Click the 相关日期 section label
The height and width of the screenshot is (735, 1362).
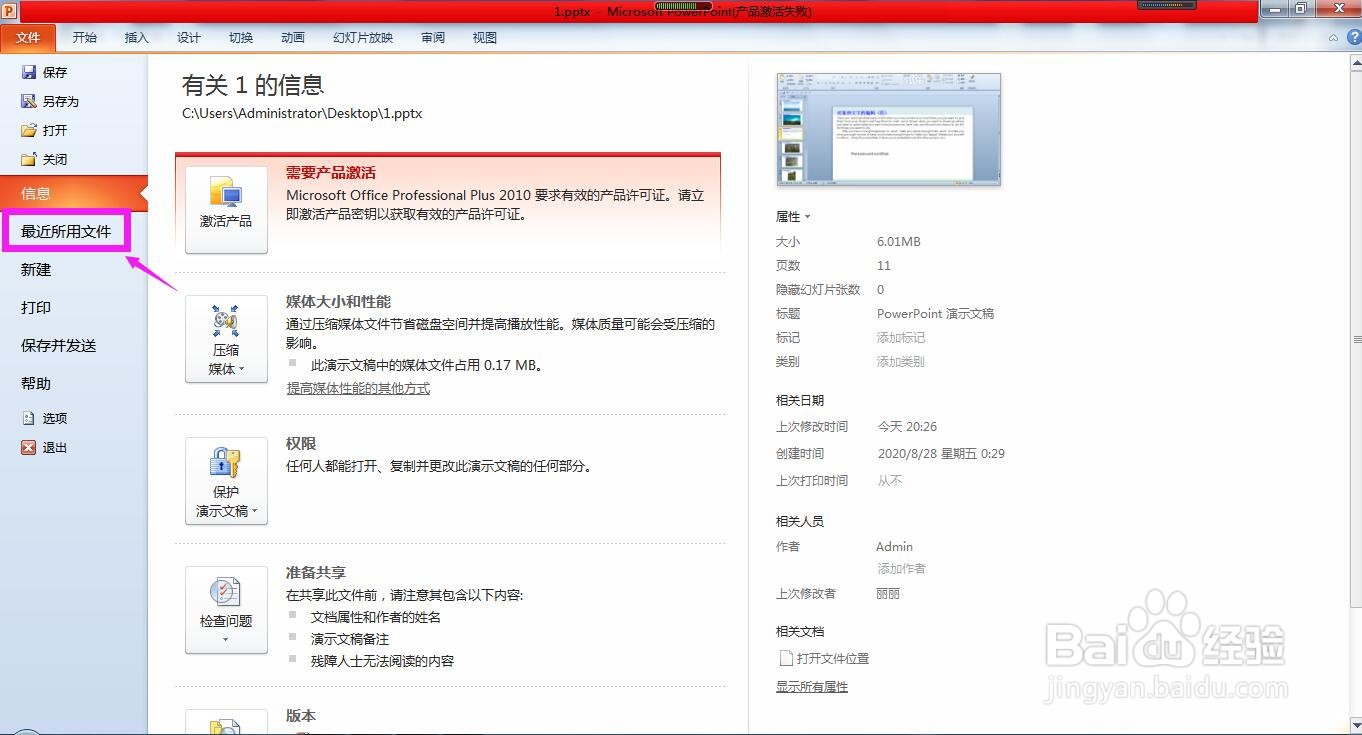[800, 400]
